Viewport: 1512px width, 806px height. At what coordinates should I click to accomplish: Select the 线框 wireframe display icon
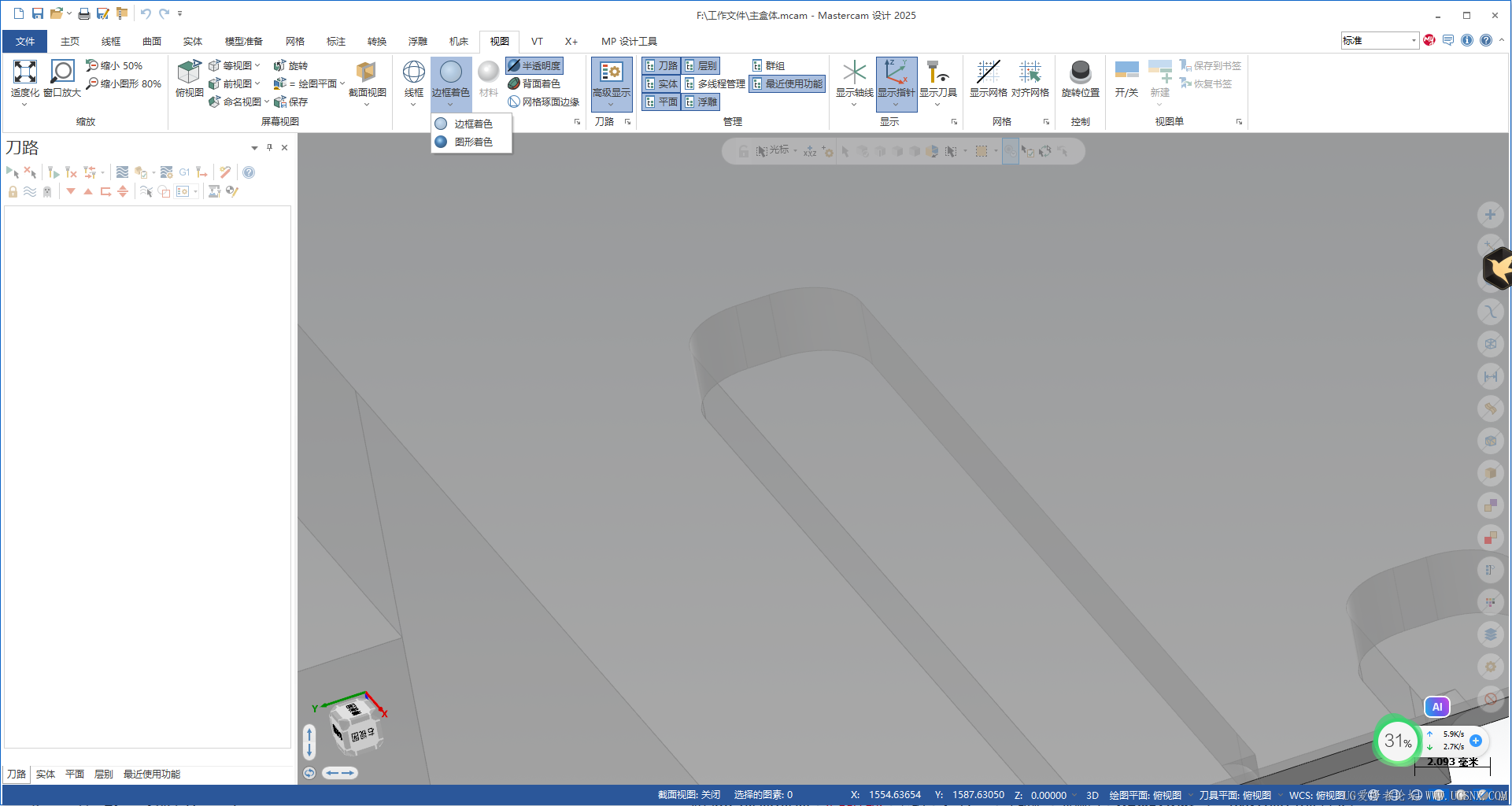pos(413,72)
